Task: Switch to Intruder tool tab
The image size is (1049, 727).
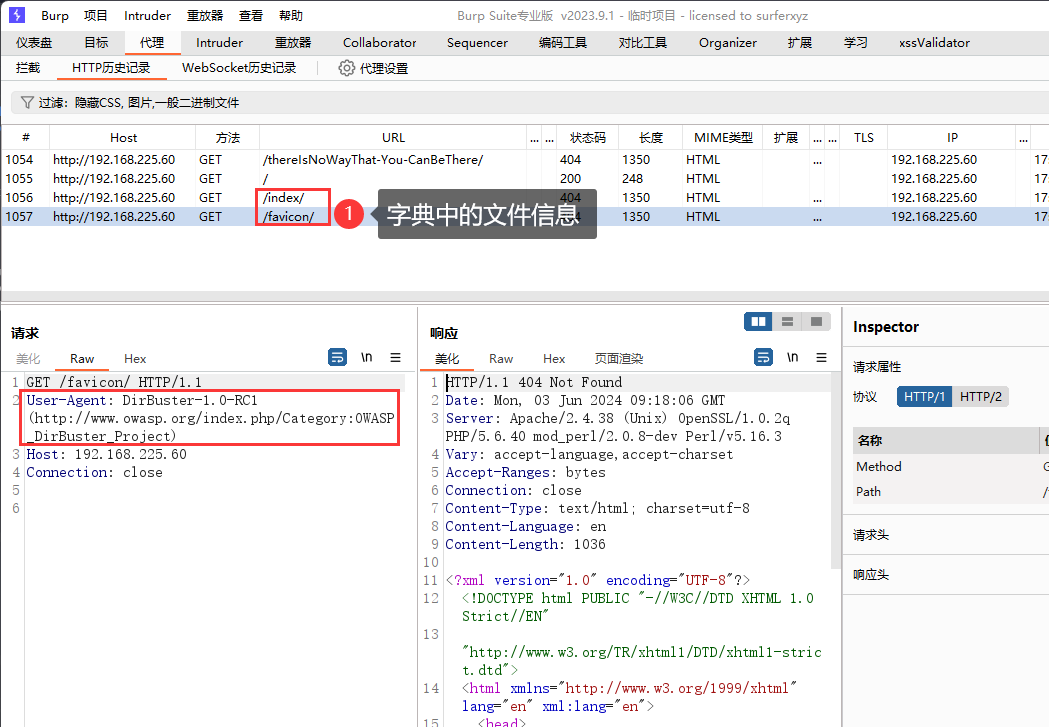Action: pos(219,43)
